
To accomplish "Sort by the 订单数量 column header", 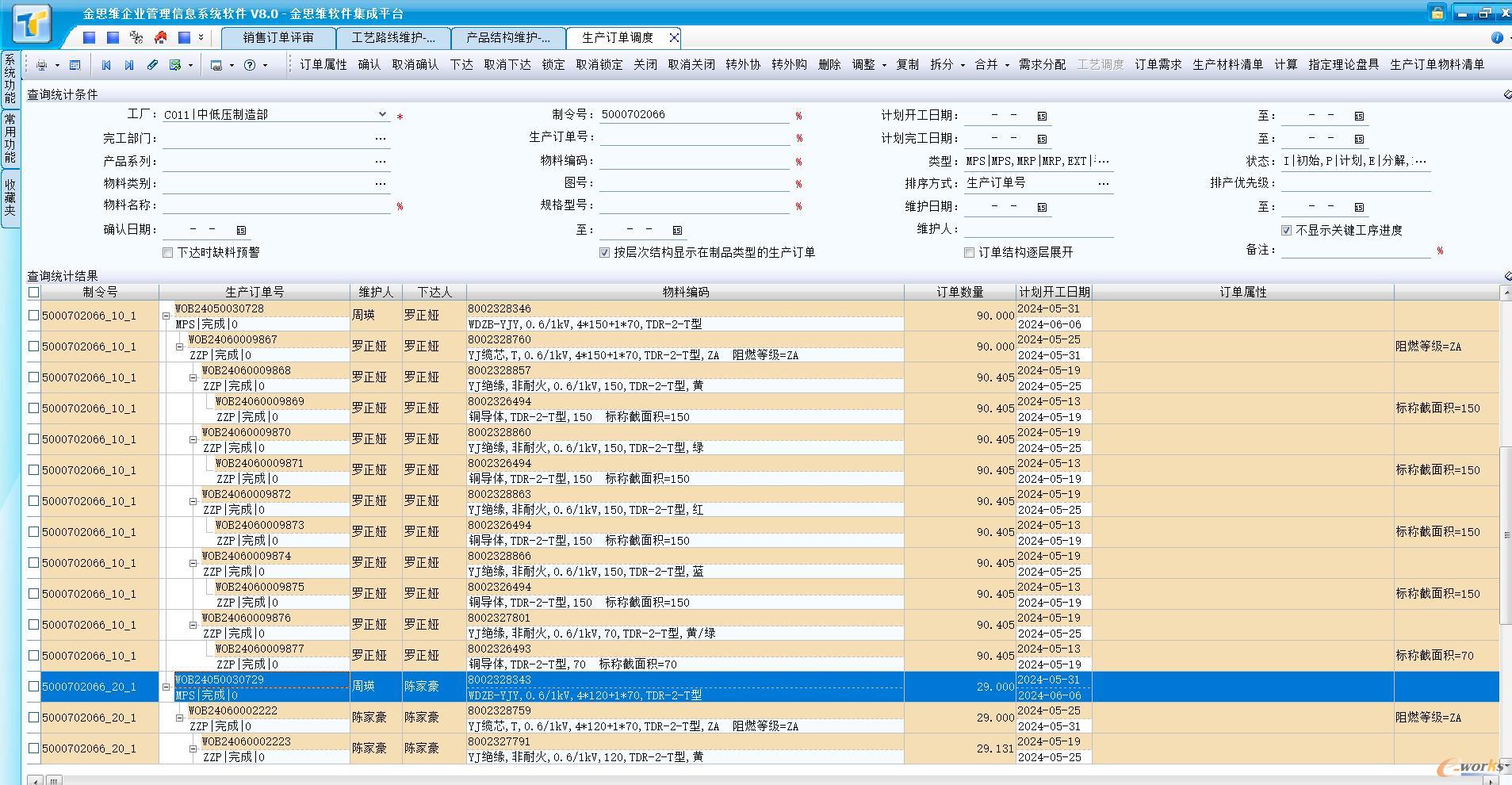I will pyautogui.click(x=959, y=292).
